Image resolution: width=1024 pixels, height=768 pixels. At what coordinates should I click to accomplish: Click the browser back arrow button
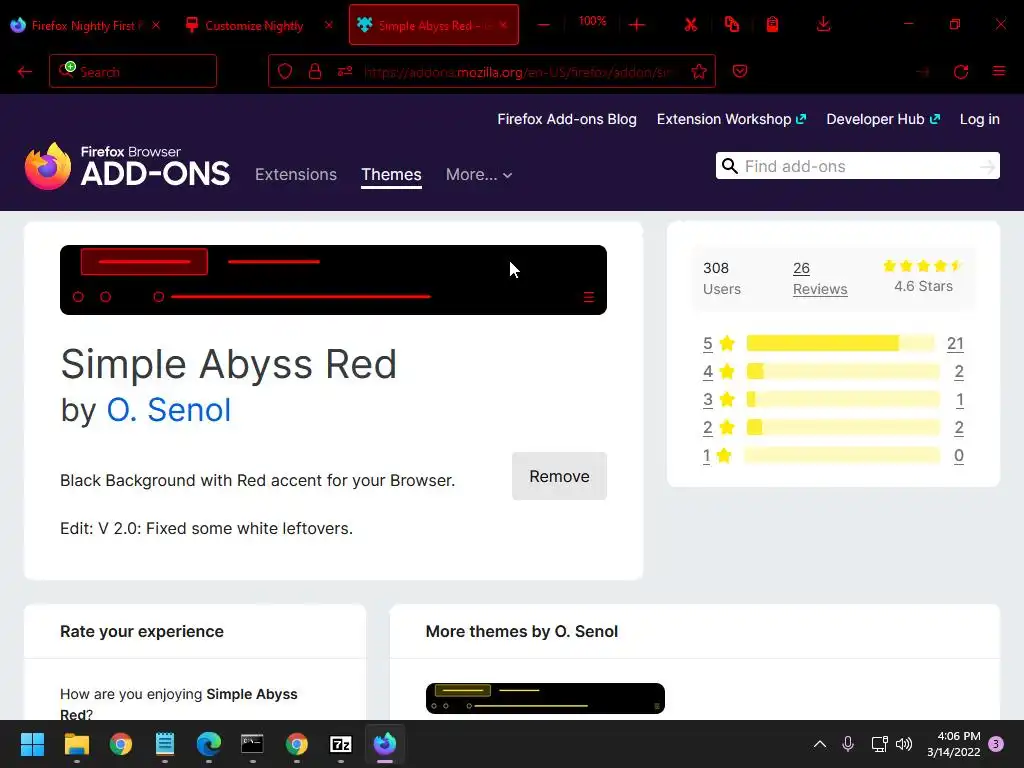[25, 72]
